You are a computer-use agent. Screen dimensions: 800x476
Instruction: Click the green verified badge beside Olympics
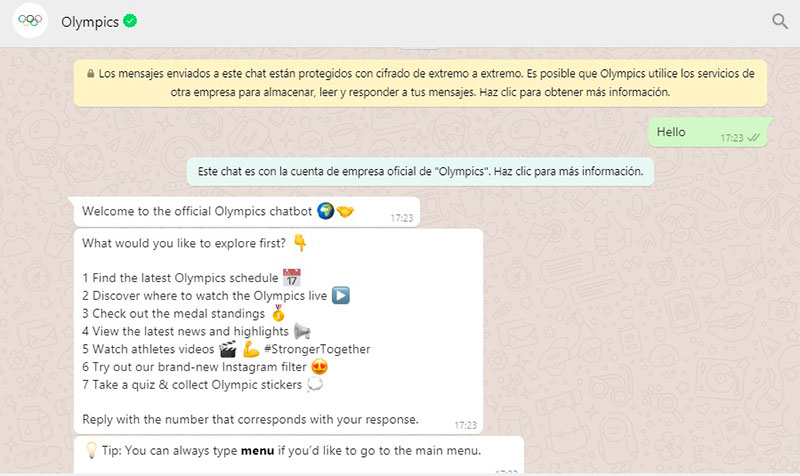click(130, 21)
